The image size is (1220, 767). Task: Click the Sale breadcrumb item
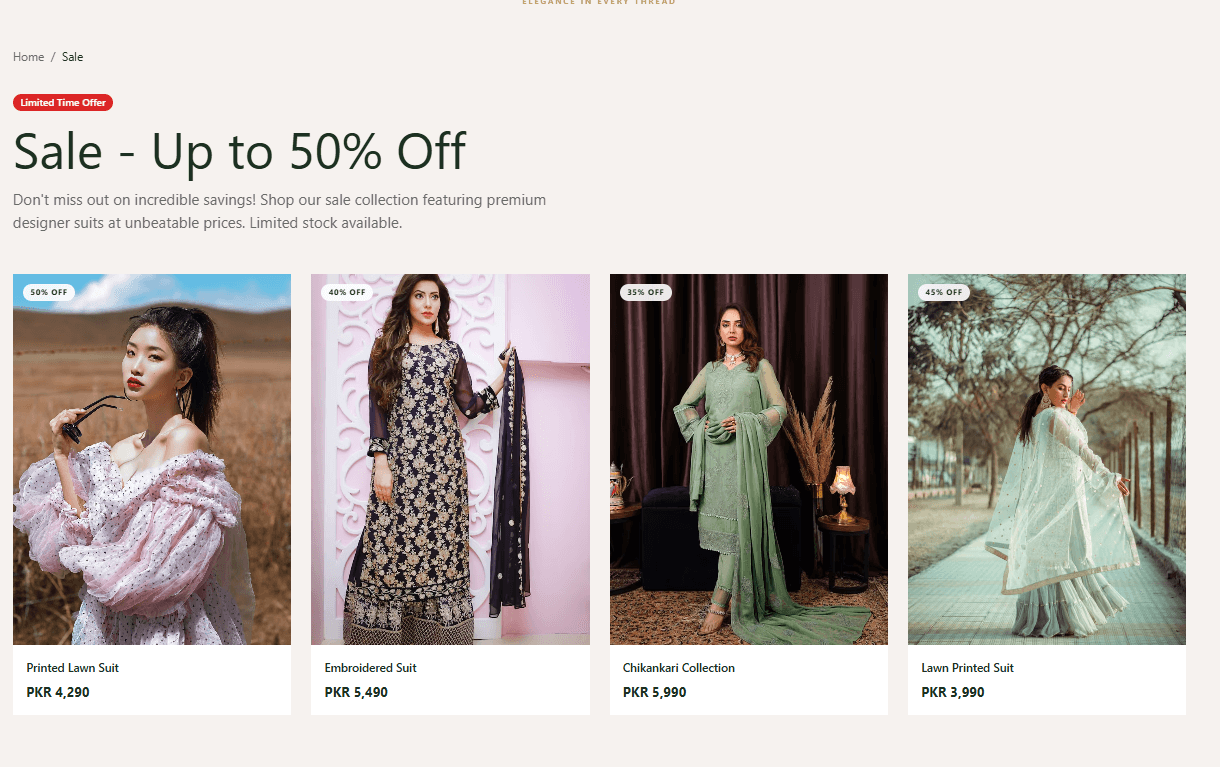[x=72, y=57]
